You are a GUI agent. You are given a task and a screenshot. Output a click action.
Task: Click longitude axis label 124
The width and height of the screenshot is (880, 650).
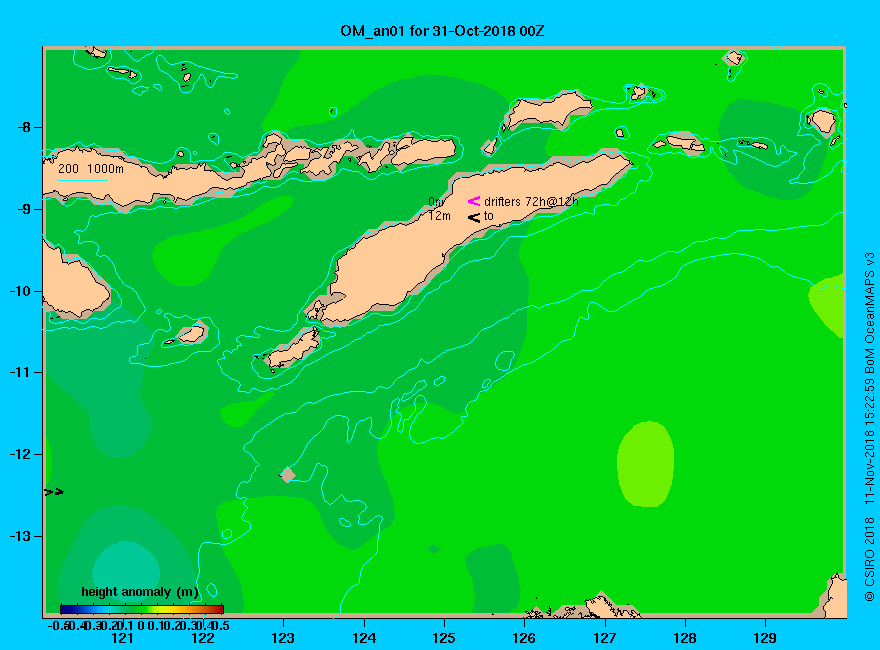click(364, 638)
